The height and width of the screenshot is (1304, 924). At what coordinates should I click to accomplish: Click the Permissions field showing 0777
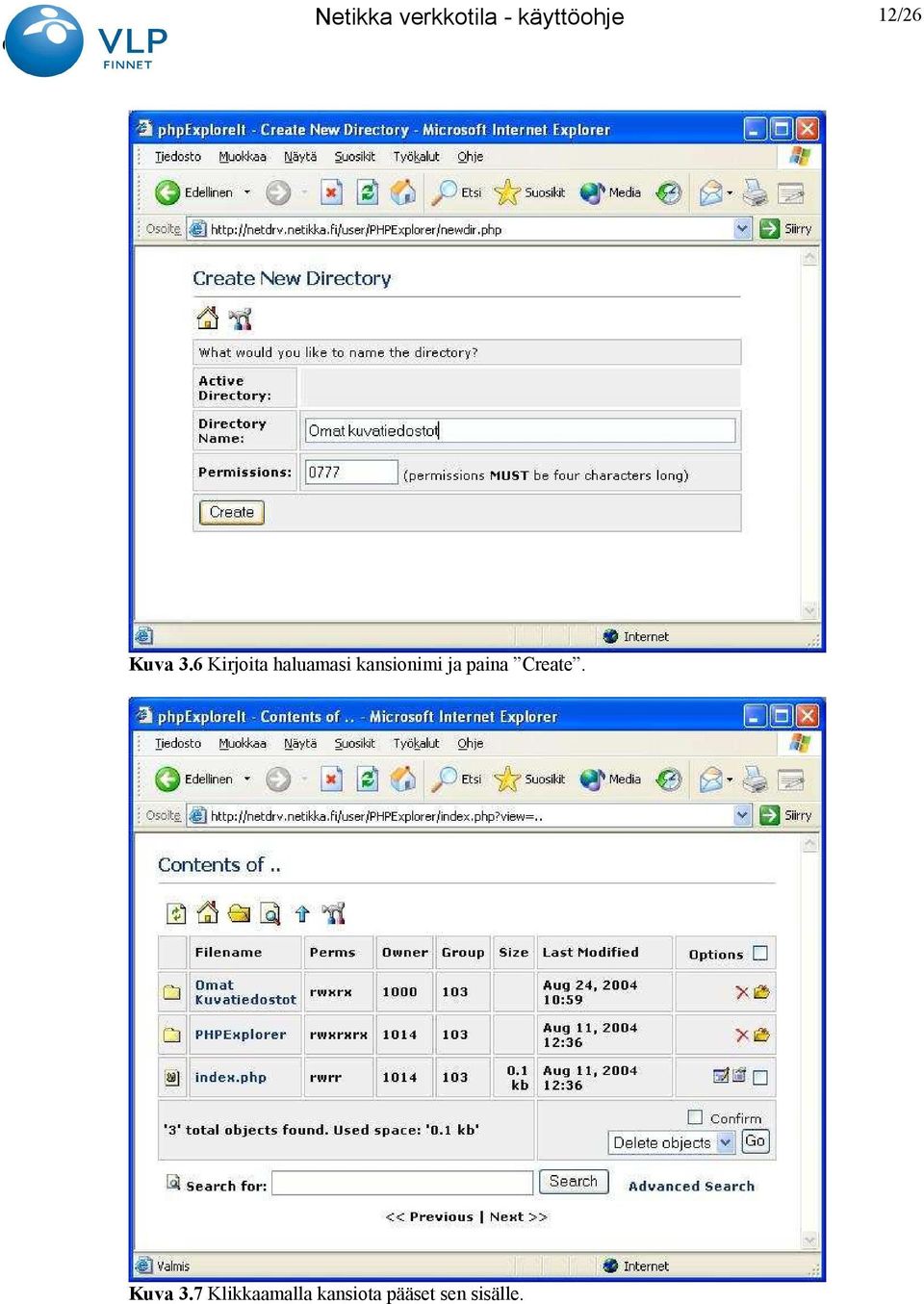(x=351, y=472)
